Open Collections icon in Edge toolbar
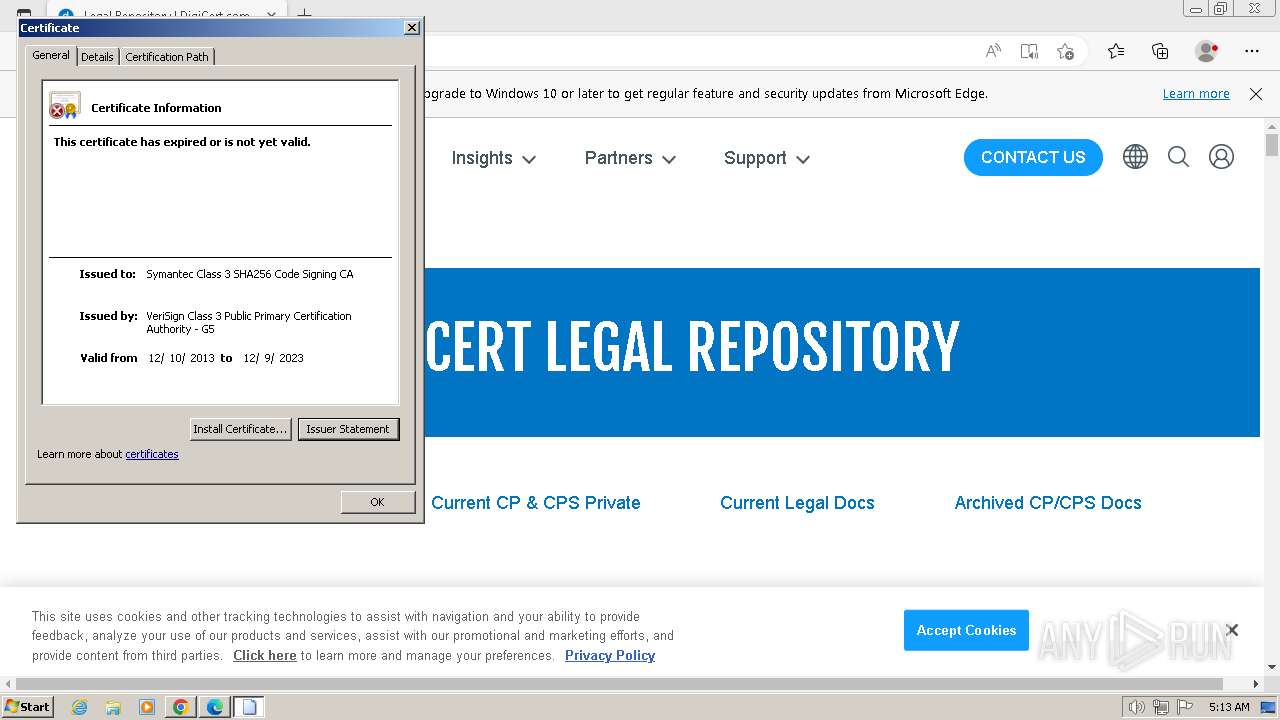Image resolution: width=1280 pixels, height=720 pixels. (x=1160, y=51)
